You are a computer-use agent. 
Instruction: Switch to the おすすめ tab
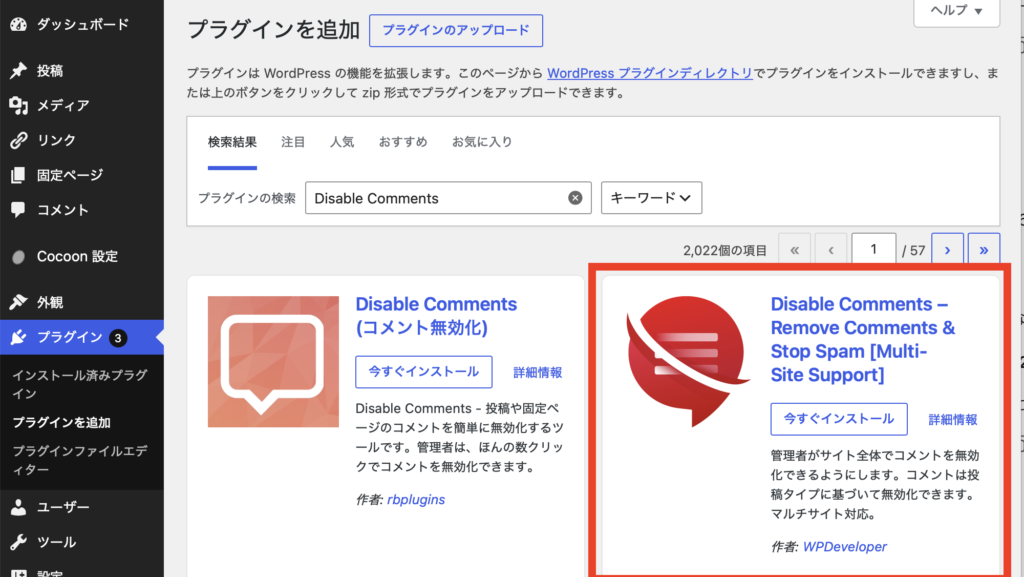pos(403,142)
